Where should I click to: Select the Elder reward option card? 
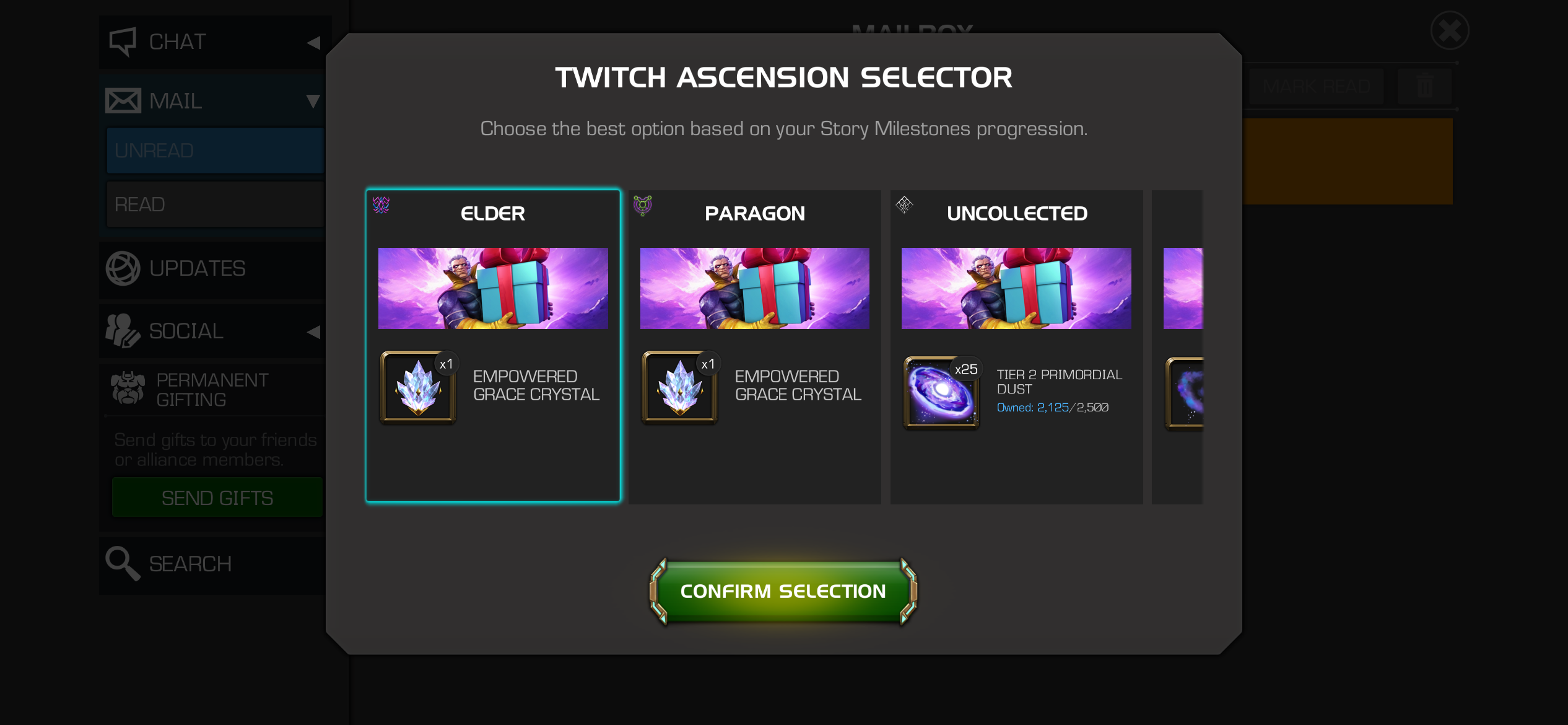tap(493, 346)
